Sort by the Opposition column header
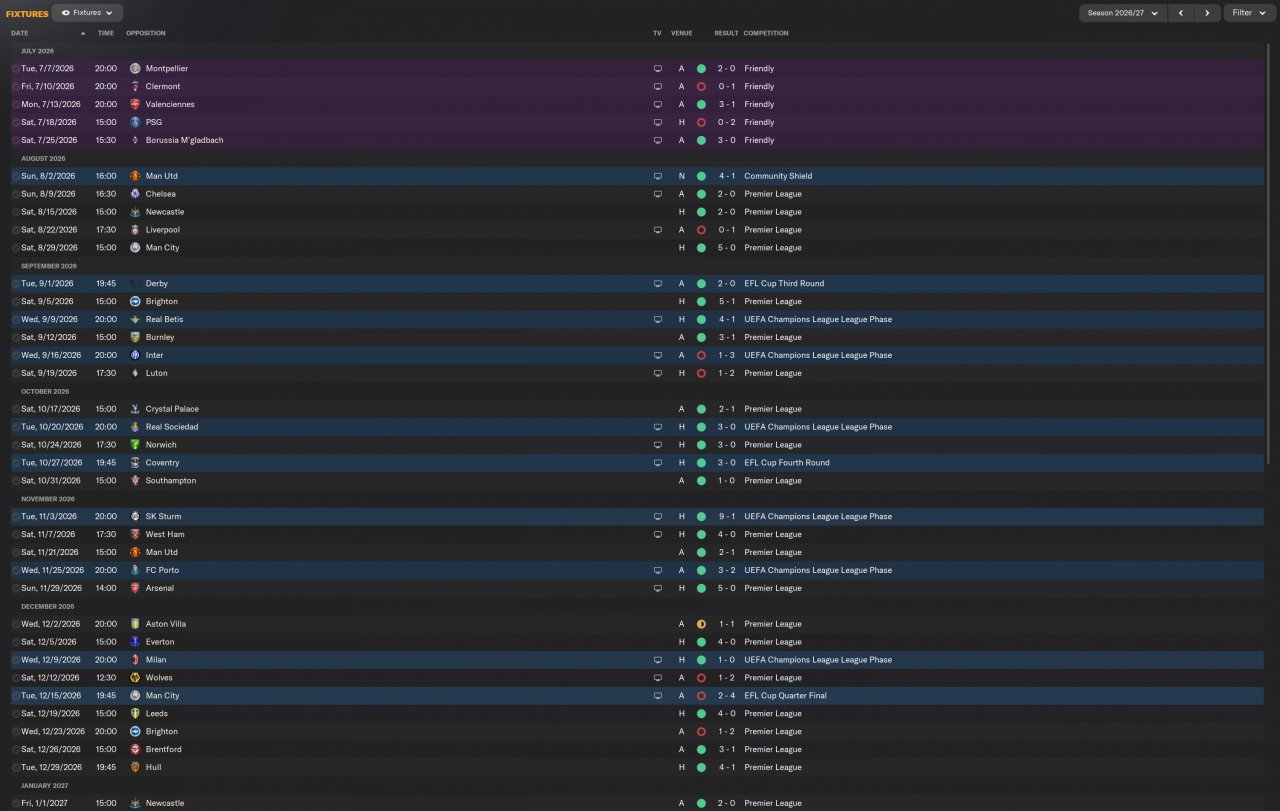Screen dimensions: 1280x811 tap(146, 33)
